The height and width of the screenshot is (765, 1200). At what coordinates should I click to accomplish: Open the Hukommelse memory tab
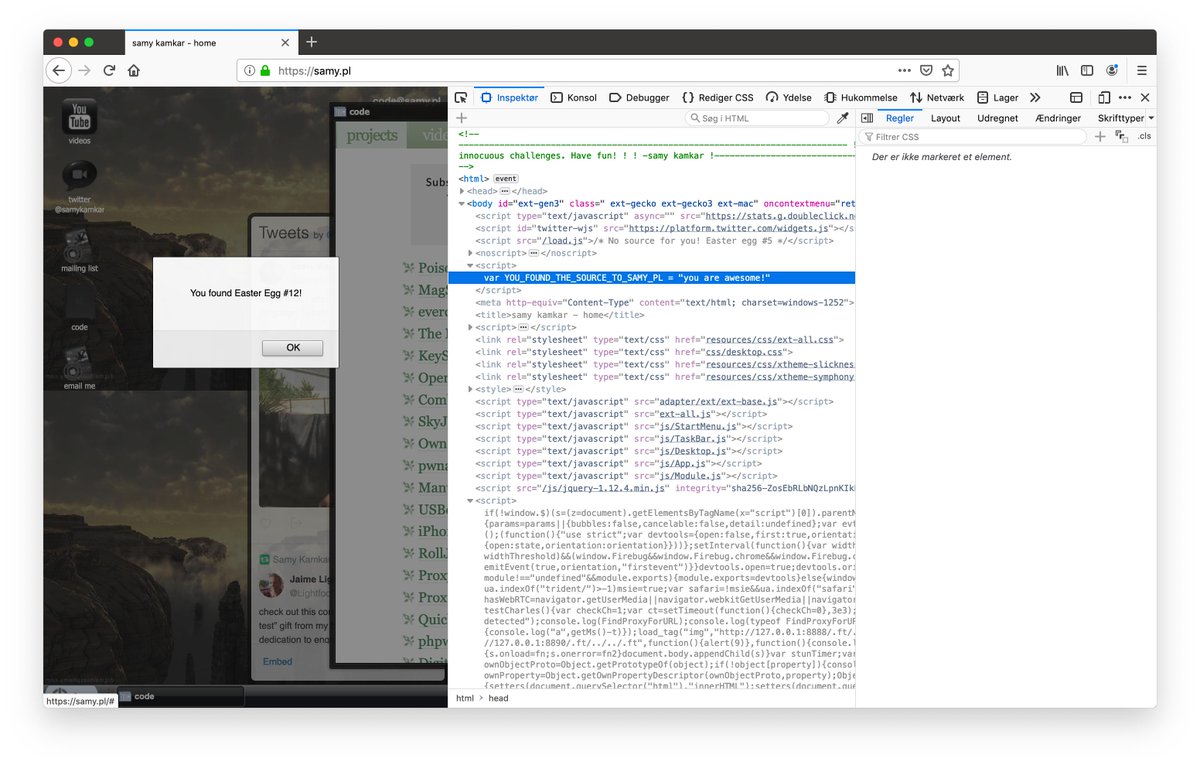click(860, 98)
